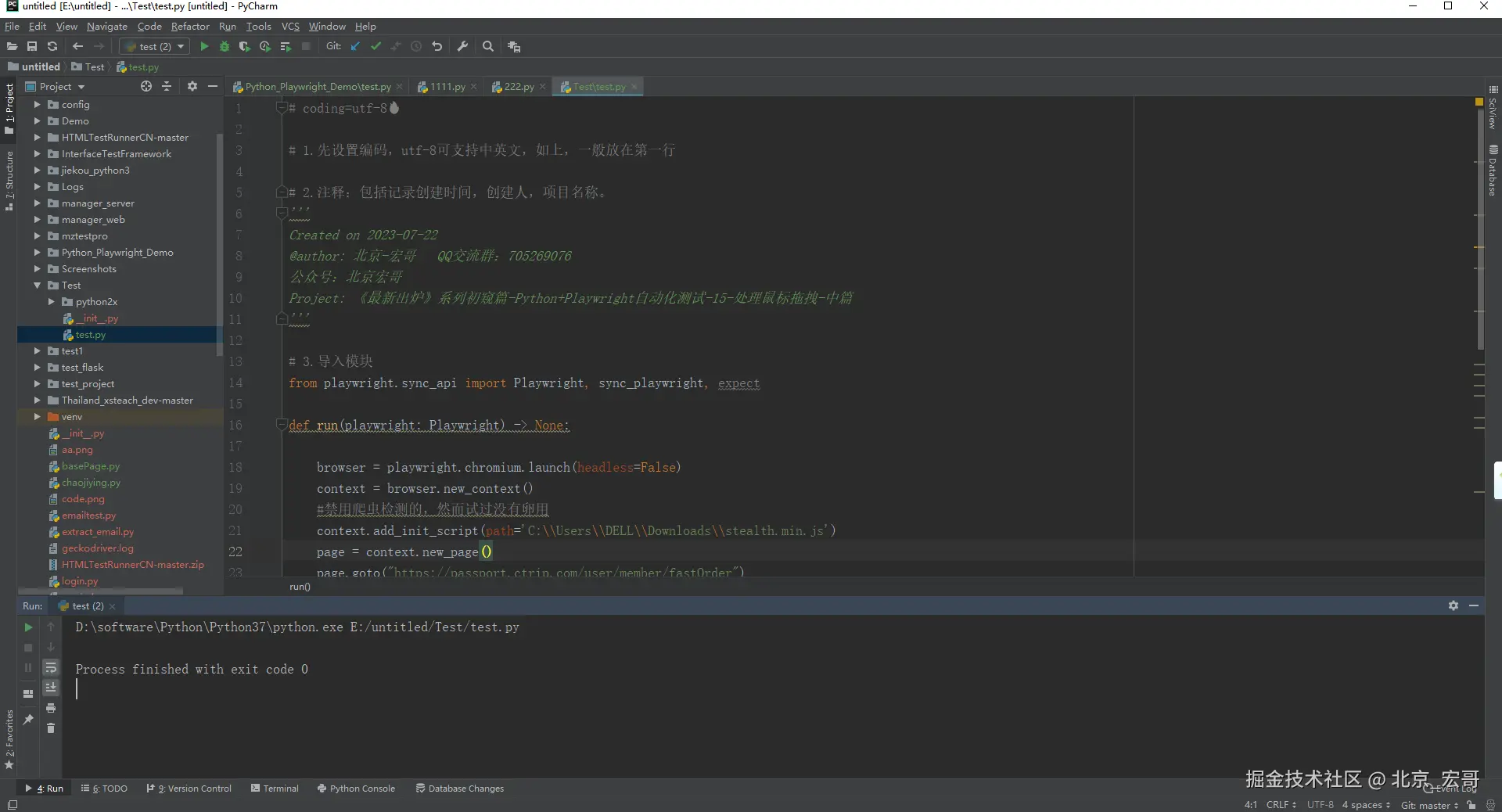
Task: Toggle fold of 'def run' function
Action: (x=282, y=425)
